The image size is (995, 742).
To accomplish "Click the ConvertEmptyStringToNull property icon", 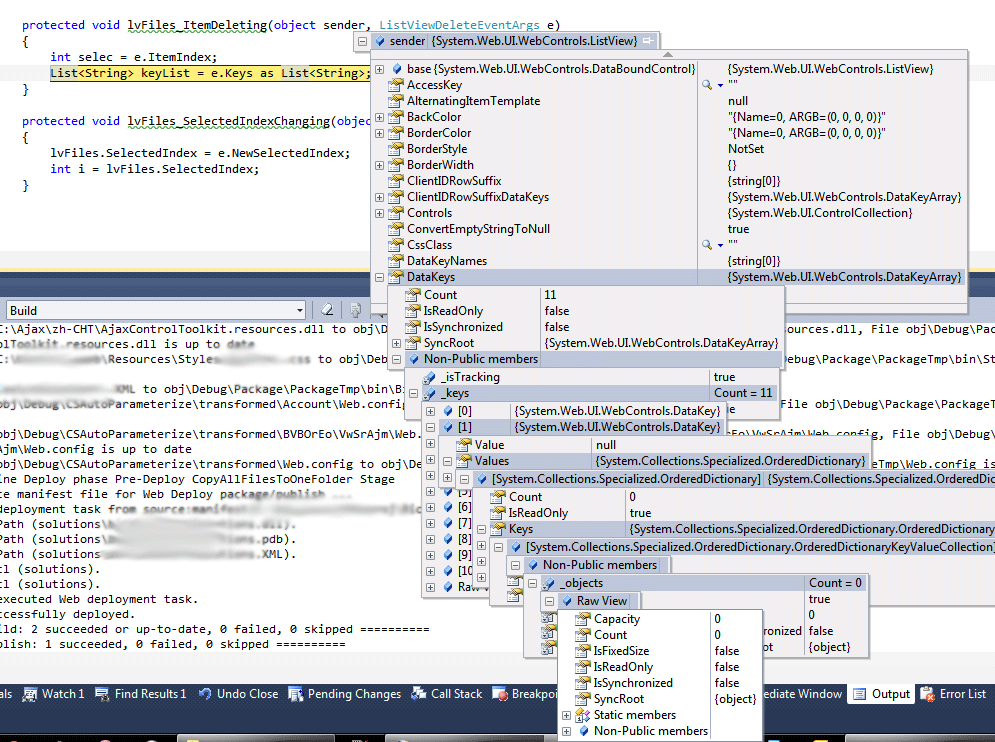I will coord(396,229).
